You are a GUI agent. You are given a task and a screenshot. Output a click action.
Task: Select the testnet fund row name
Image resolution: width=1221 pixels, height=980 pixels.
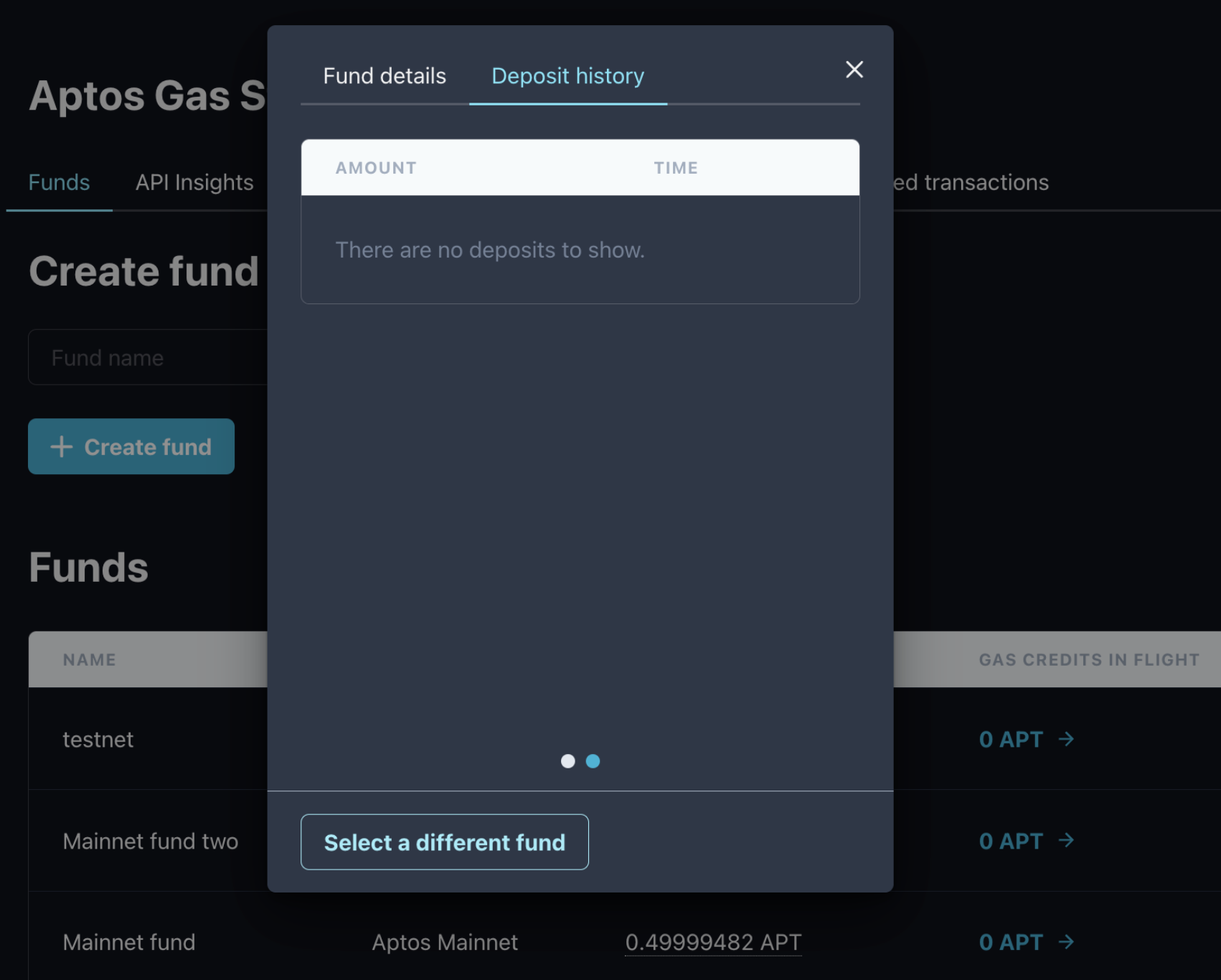(98, 739)
